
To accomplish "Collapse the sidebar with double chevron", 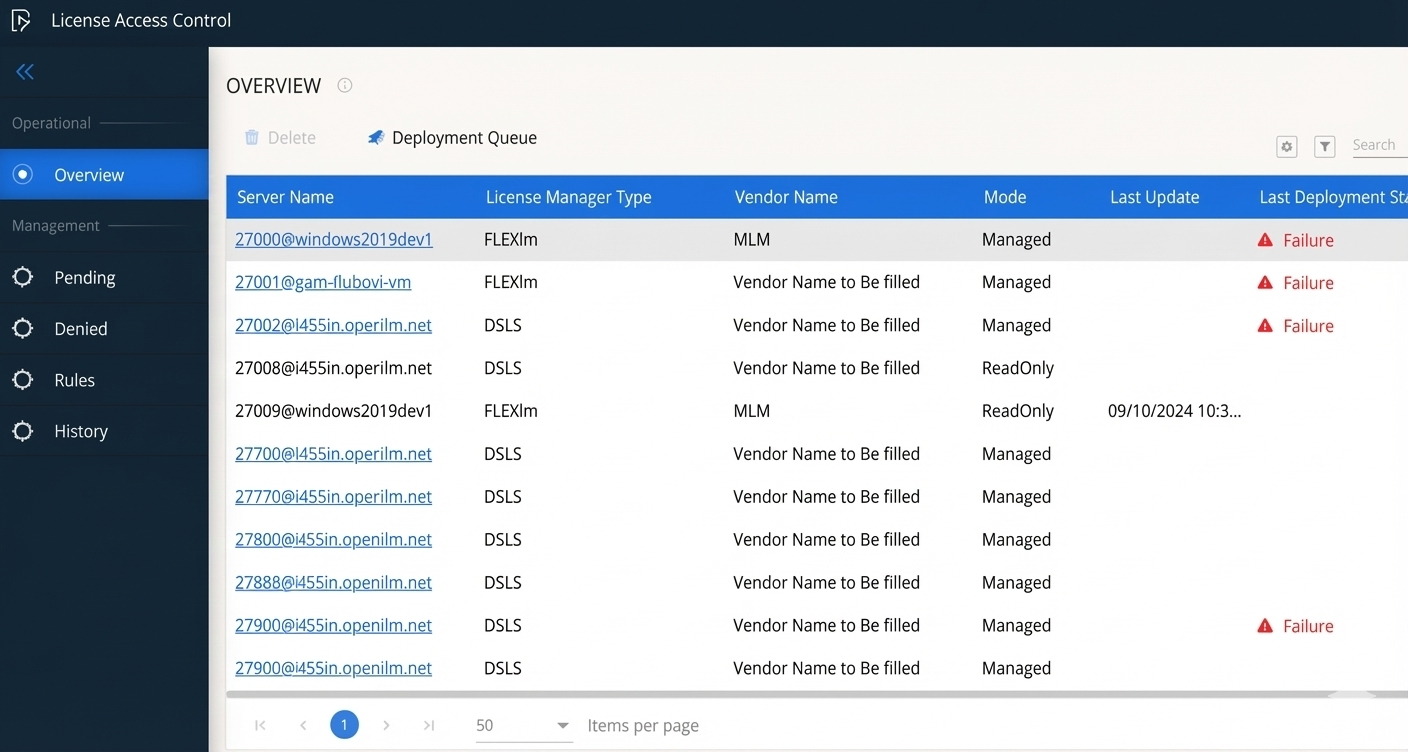I will click(x=25, y=71).
